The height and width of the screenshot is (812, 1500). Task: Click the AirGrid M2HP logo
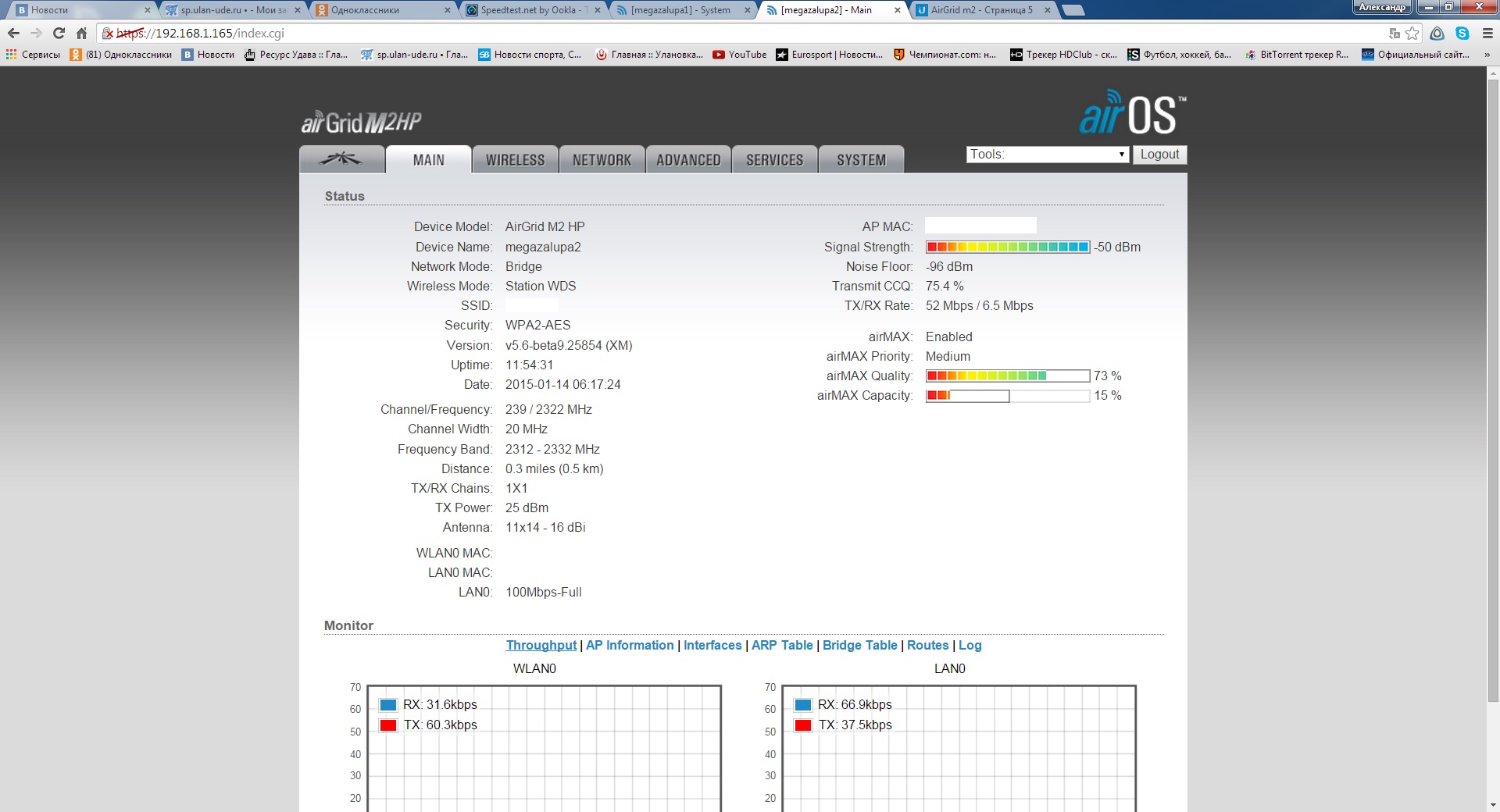pos(361,123)
